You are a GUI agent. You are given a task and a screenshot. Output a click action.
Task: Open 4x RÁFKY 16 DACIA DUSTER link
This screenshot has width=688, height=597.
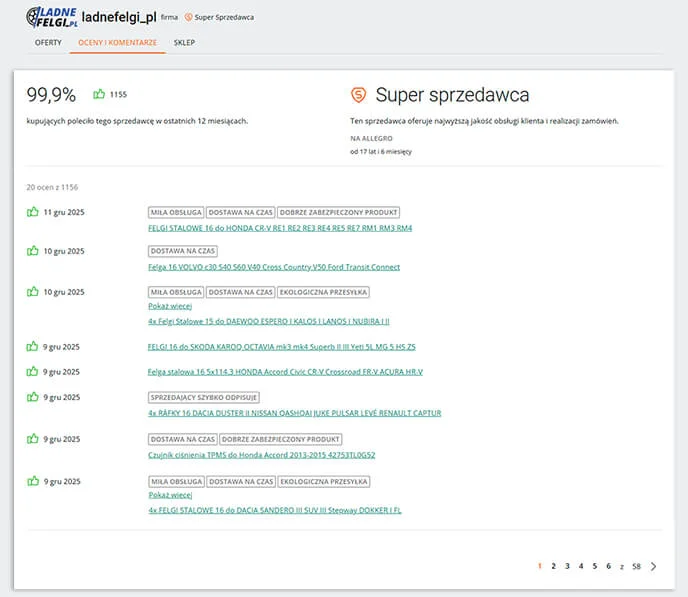click(294, 413)
